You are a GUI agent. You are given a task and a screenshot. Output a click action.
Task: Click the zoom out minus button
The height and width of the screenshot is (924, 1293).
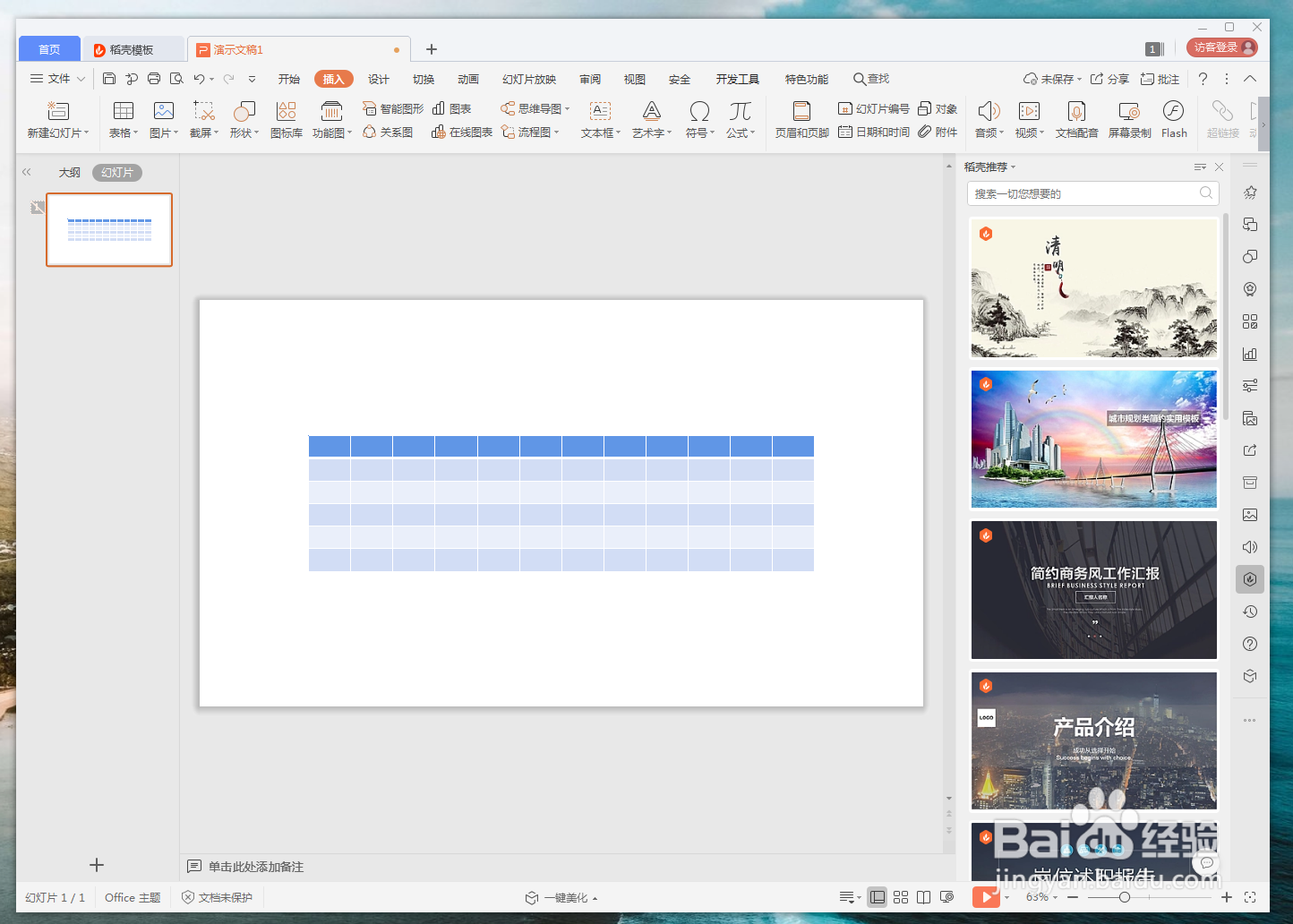1073,896
